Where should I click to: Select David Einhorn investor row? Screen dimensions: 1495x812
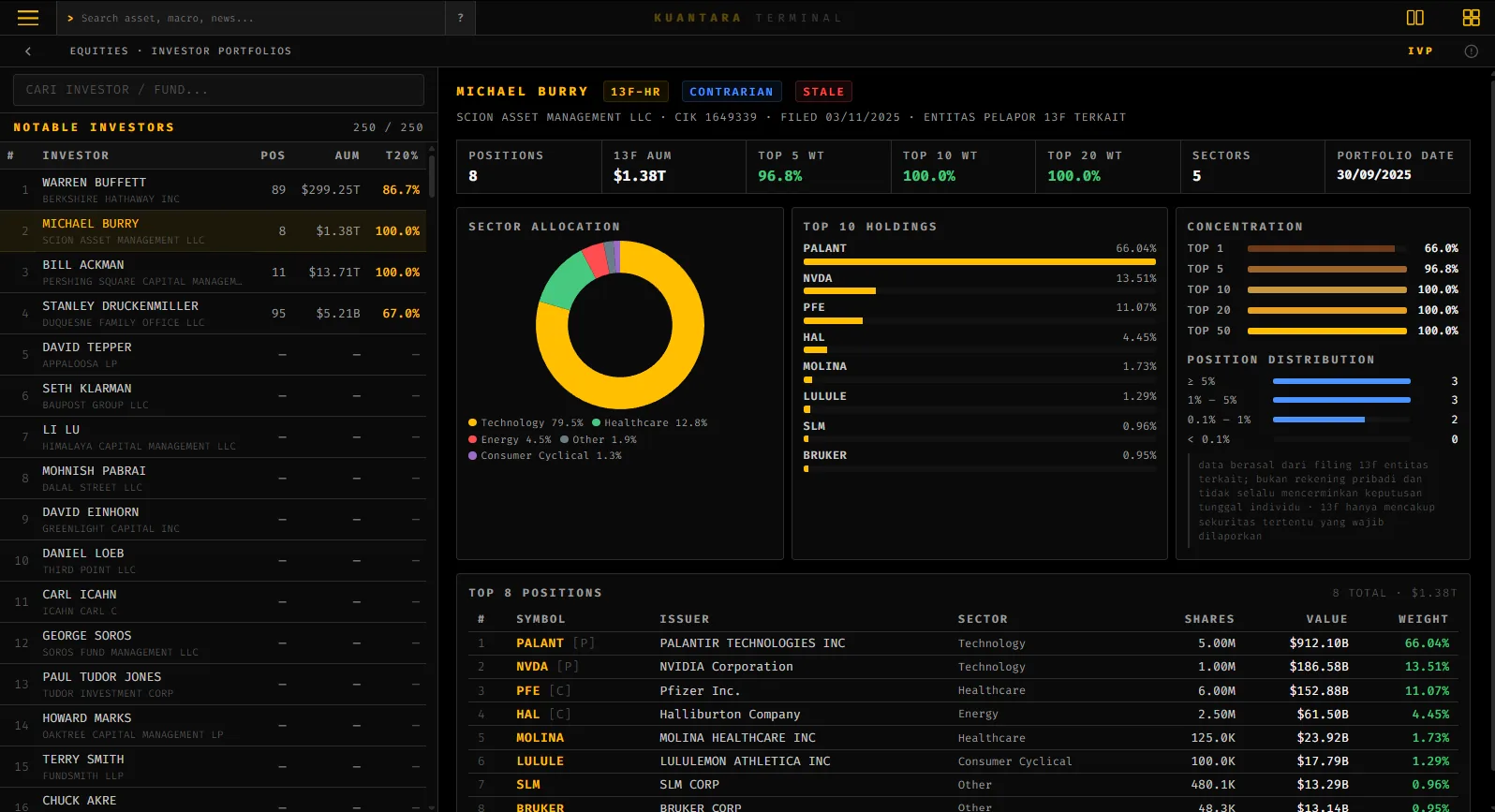[213, 520]
